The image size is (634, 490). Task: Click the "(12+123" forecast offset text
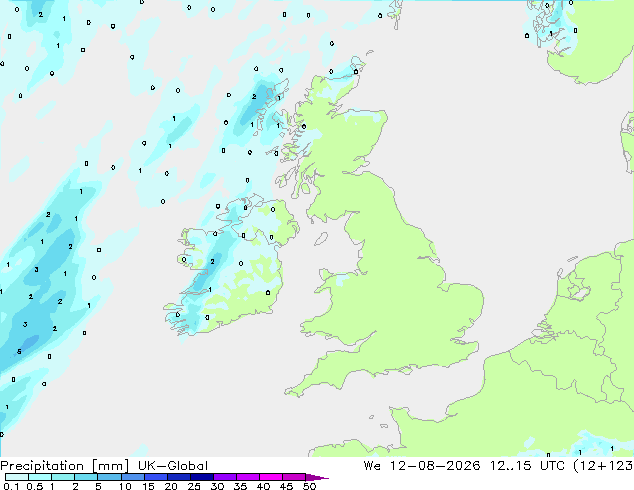[603, 466]
